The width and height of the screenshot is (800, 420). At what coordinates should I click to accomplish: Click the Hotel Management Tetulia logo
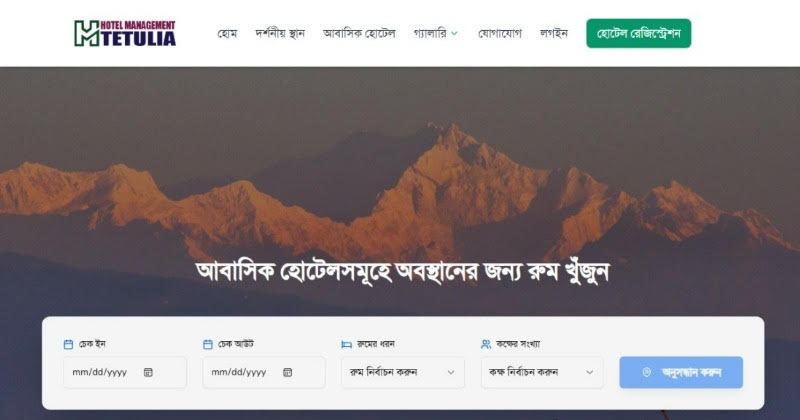point(125,33)
